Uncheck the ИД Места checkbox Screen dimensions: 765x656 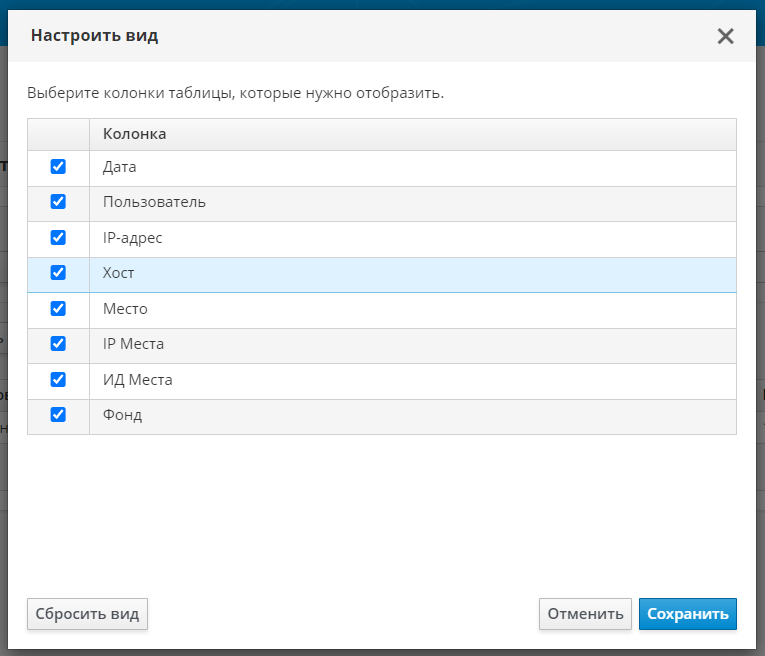(x=58, y=379)
